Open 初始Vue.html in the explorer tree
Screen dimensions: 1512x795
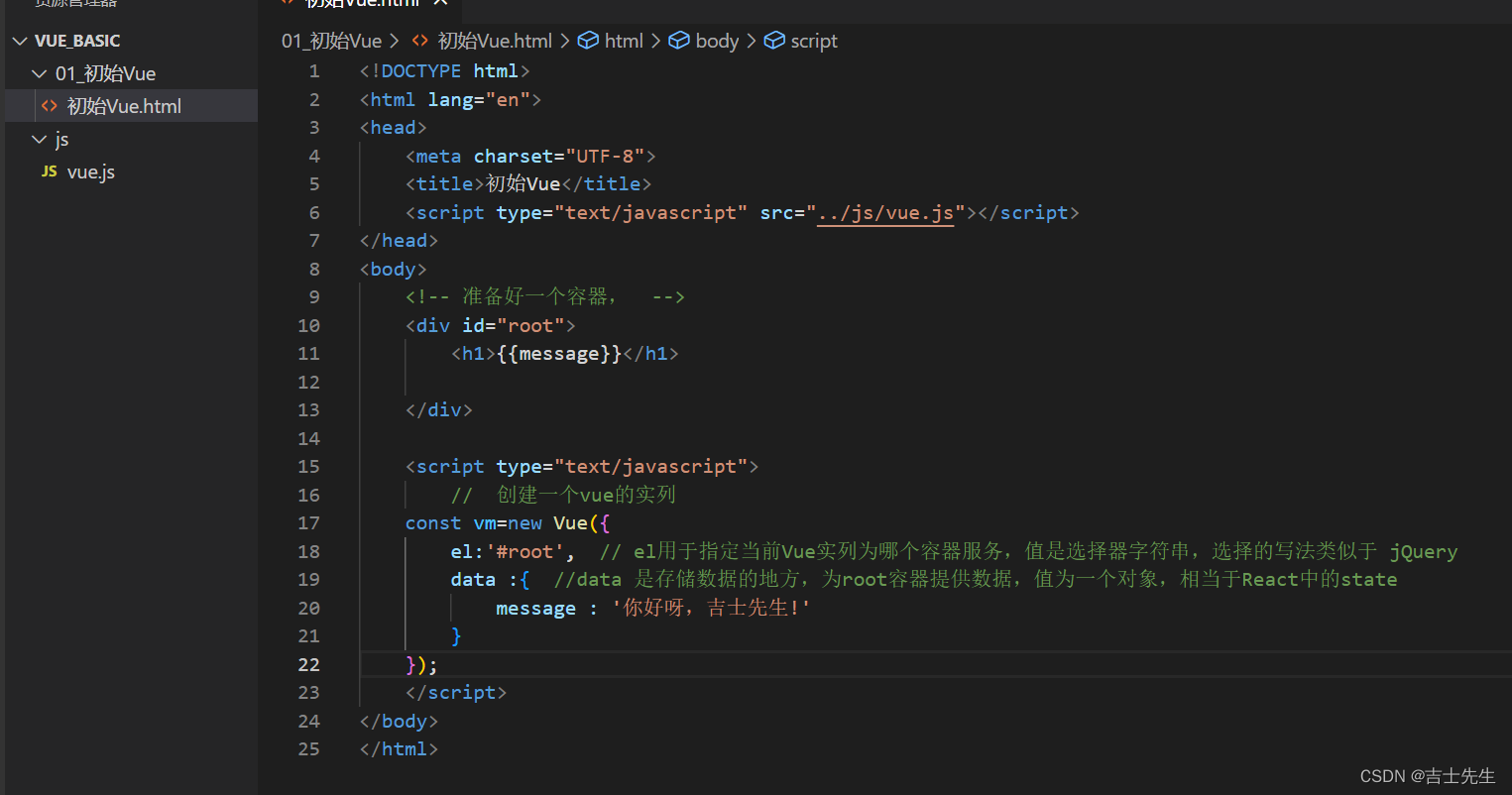click(124, 106)
